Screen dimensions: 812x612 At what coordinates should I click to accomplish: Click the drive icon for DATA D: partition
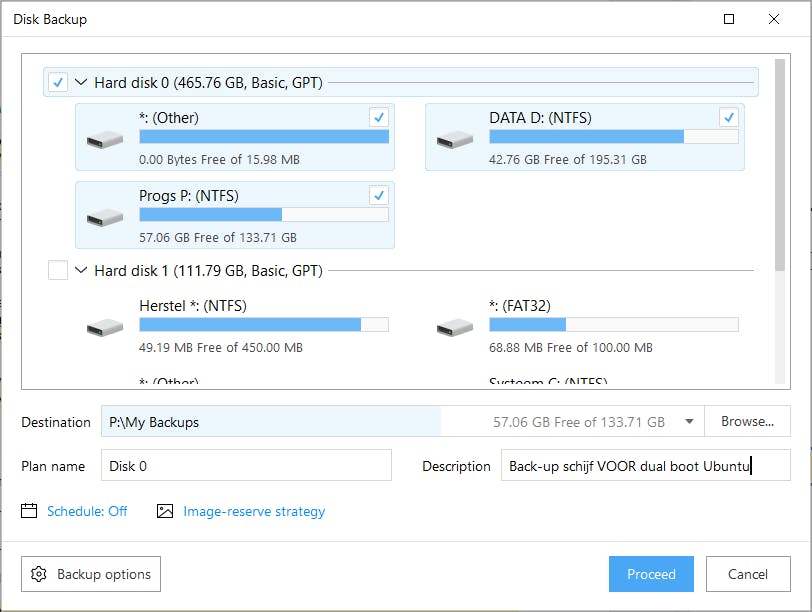455,139
